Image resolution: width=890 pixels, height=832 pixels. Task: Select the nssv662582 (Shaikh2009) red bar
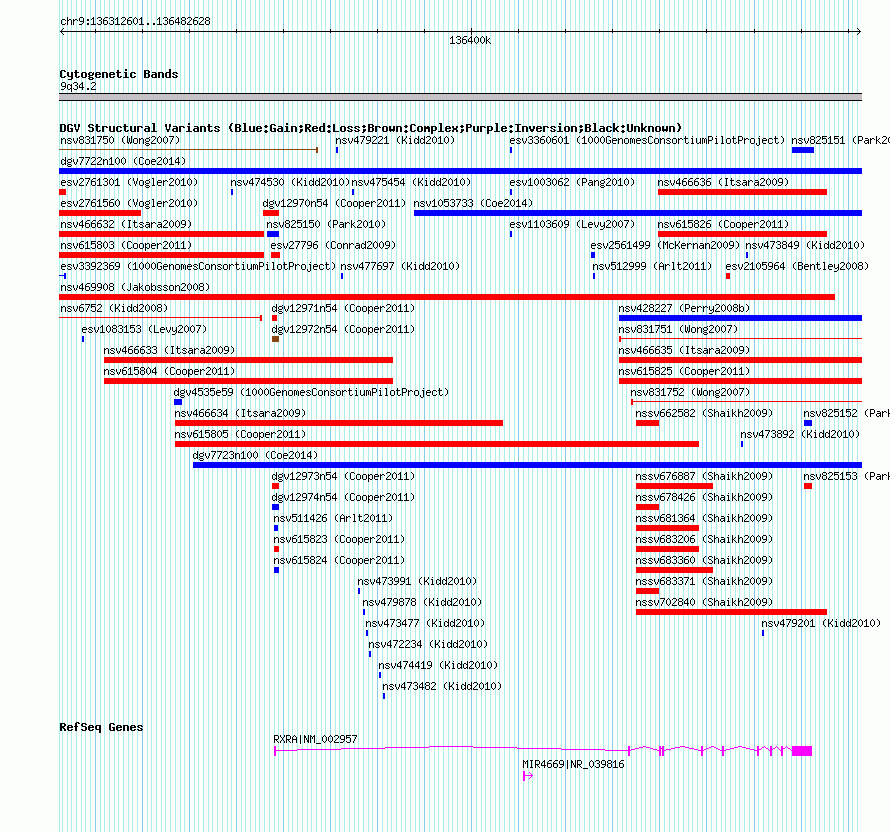click(x=648, y=423)
